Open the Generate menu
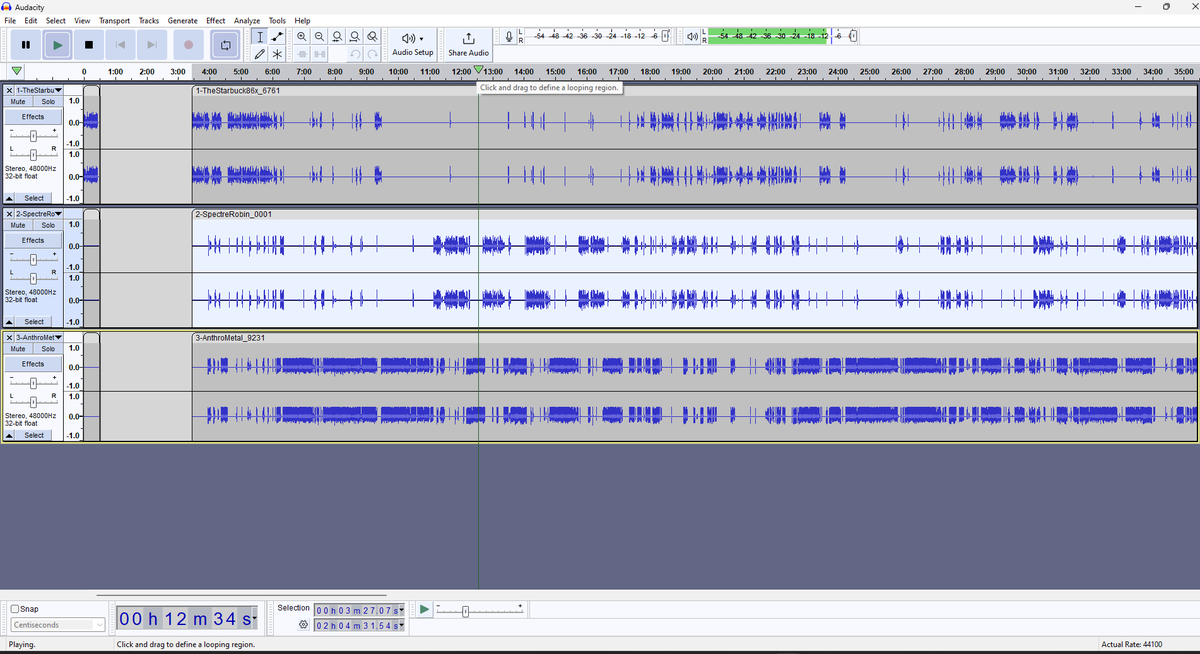1200x654 pixels. [182, 20]
